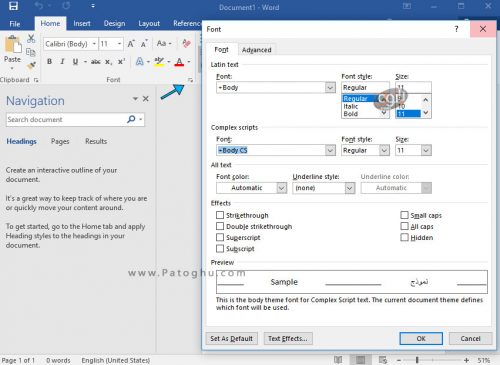The image size is (500, 365).
Task: Tick the All caps checkbox
Action: click(x=404, y=226)
